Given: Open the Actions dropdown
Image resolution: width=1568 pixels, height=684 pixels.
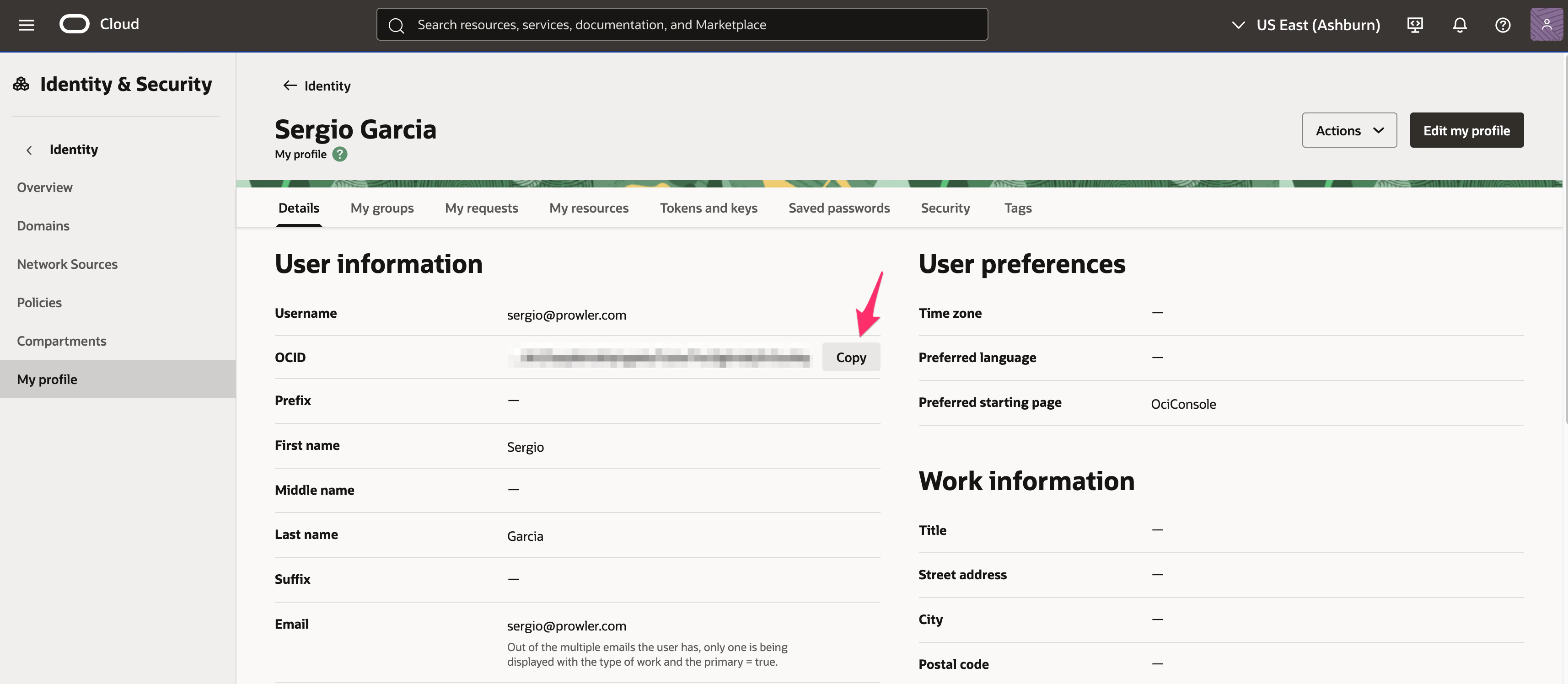Looking at the screenshot, I should point(1349,129).
